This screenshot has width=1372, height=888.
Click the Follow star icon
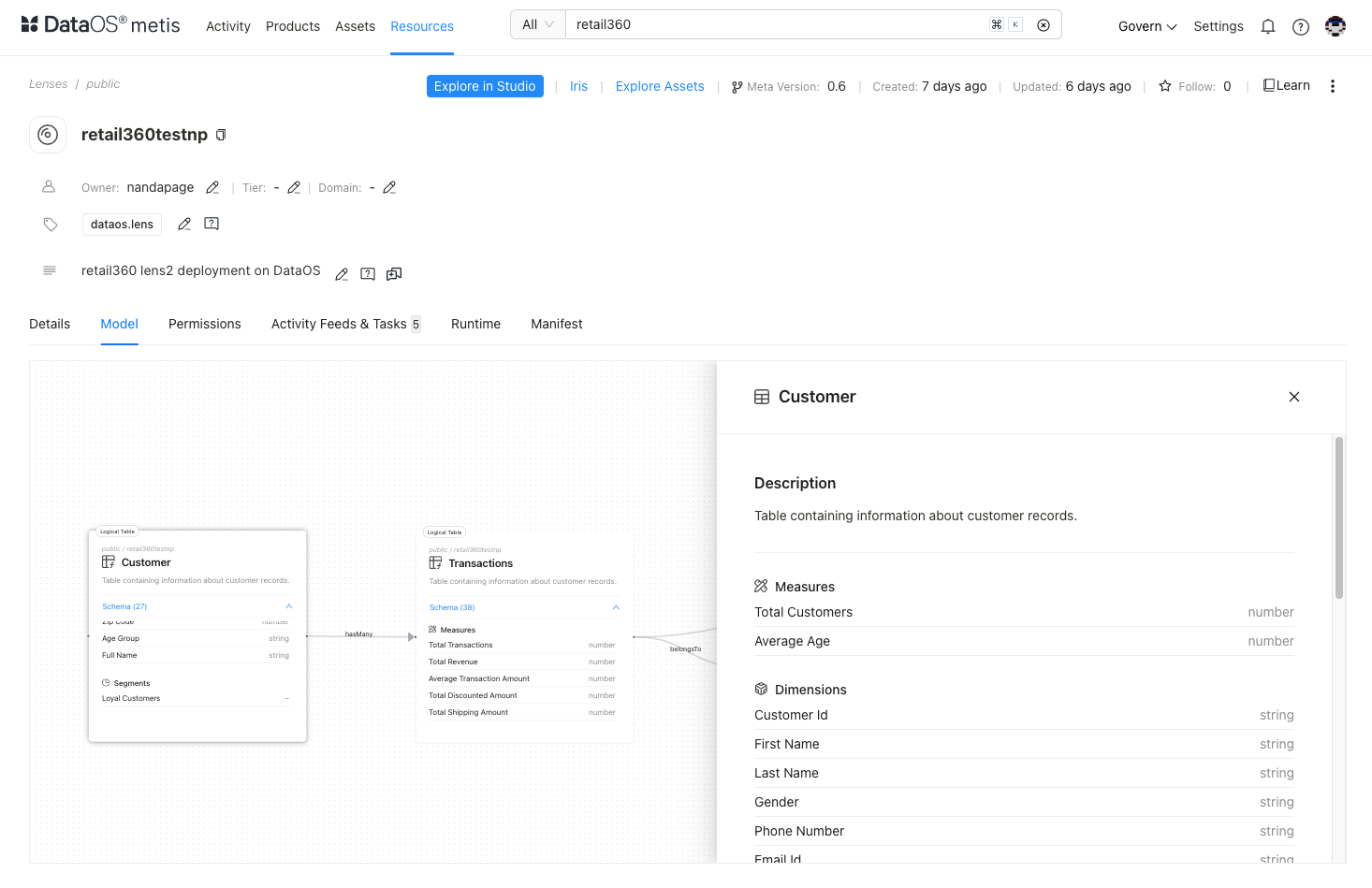coord(1165,86)
